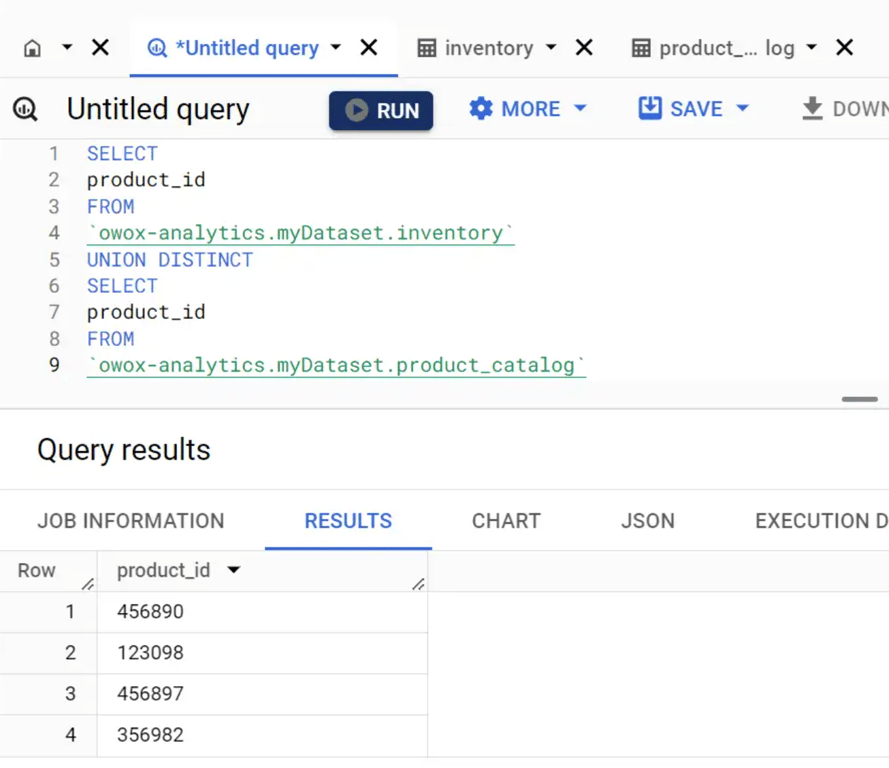Expand the SAVE dropdown arrow
The image size is (889, 768).
pos(743,108)
